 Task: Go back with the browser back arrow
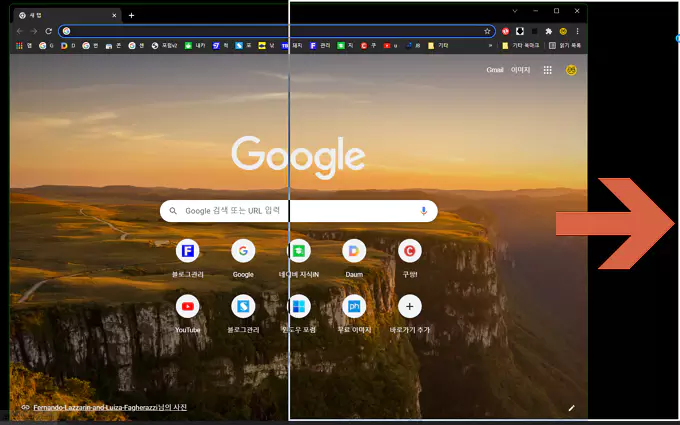pyautogui.click(x=20, y=31)
